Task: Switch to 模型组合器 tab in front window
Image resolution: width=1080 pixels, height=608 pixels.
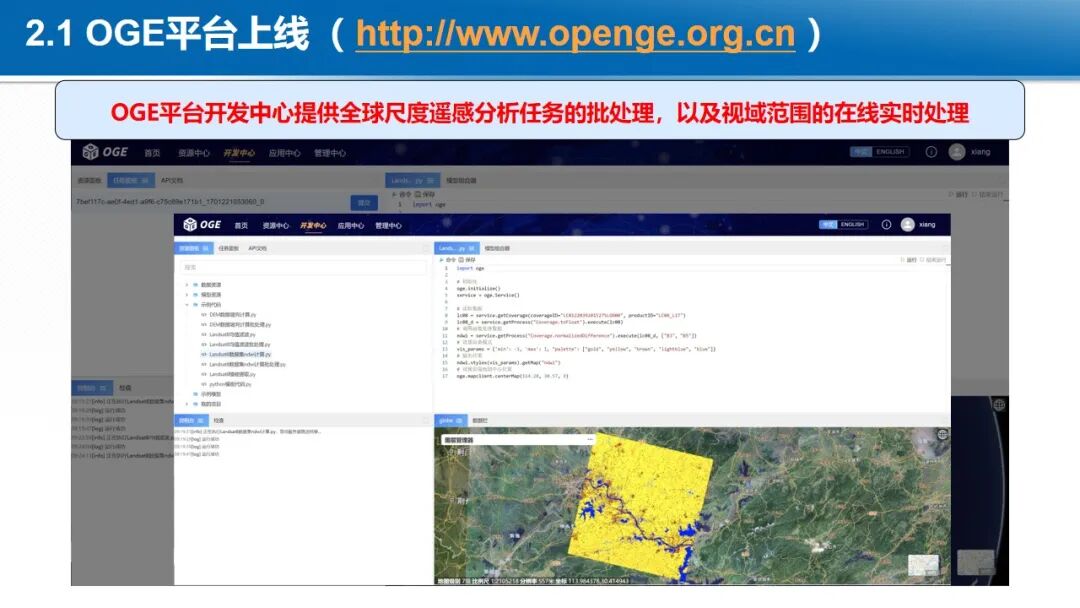Action: tap(497, 248)
